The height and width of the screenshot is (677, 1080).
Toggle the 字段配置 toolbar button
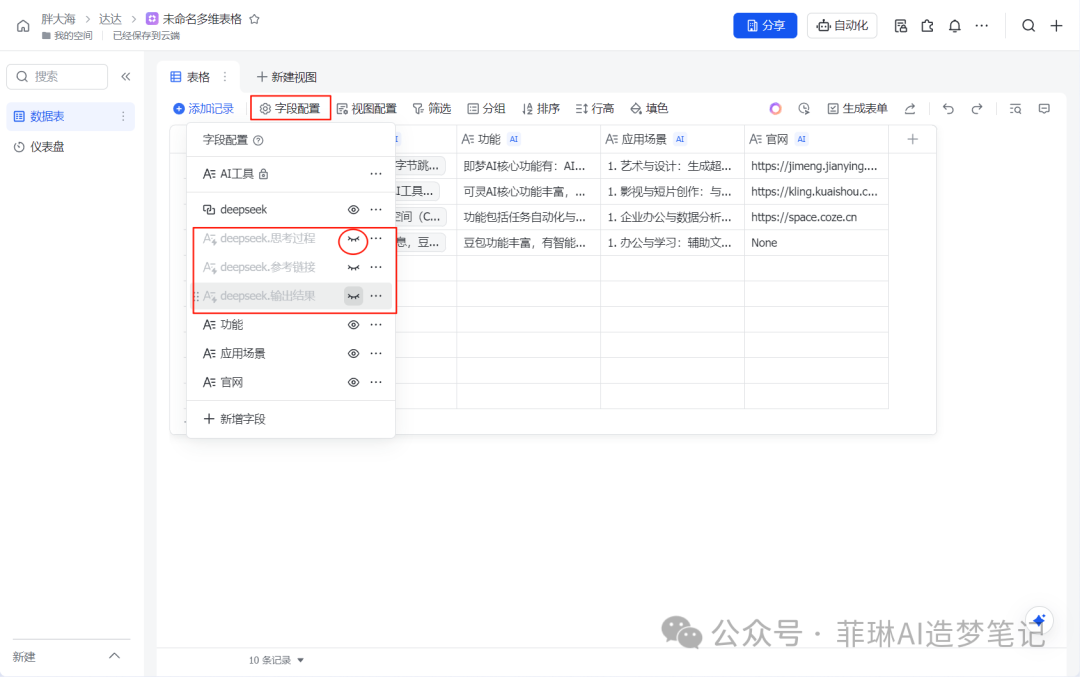290,109
